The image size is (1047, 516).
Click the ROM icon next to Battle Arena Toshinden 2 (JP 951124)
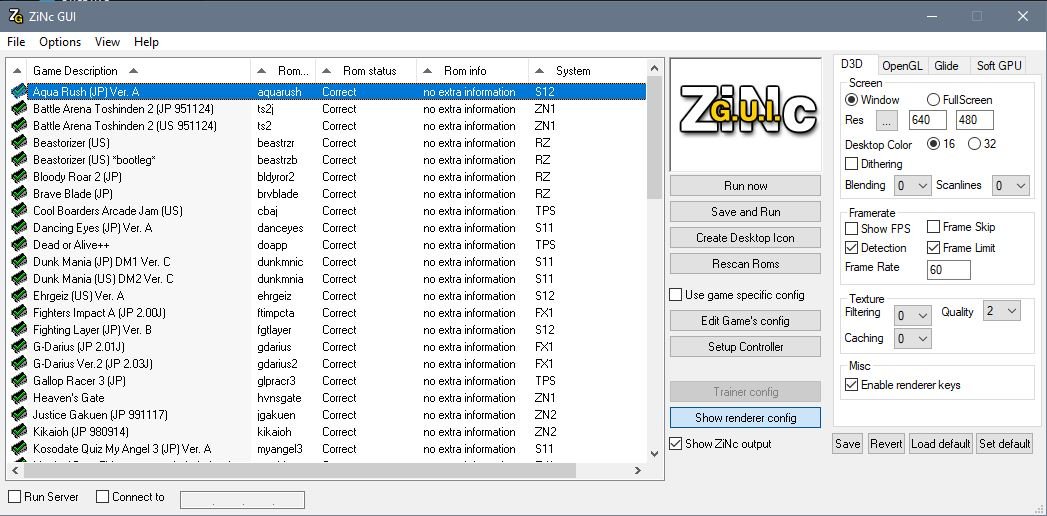click(x=19, y=109)
